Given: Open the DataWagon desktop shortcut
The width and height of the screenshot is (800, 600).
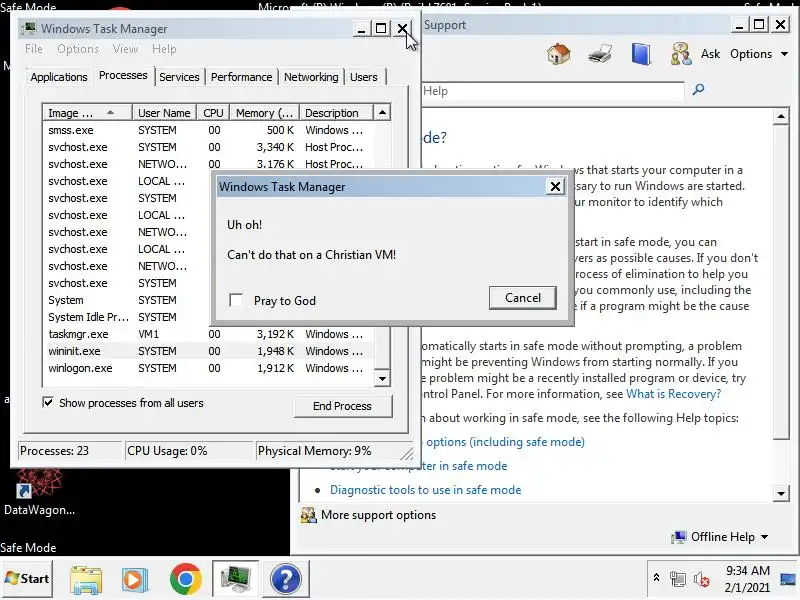Looking at the screenshot, I should (x=38, y=492).
